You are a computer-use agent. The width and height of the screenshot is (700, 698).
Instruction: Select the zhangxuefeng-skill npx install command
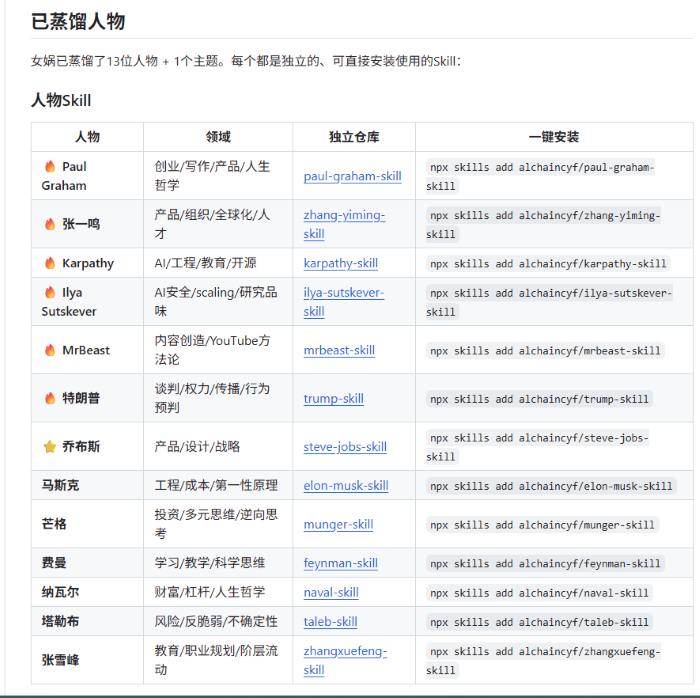[x=543, y=661]
